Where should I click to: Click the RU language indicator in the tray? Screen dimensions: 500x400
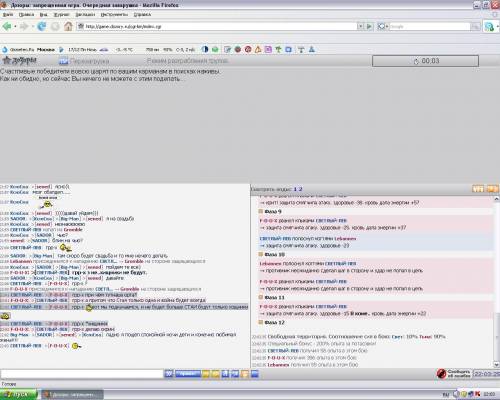[446, 394]
